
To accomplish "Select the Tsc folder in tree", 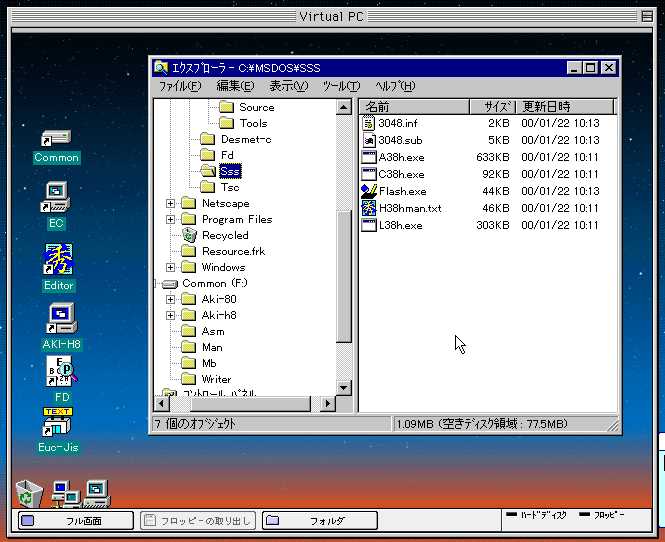I will [220, 187].
